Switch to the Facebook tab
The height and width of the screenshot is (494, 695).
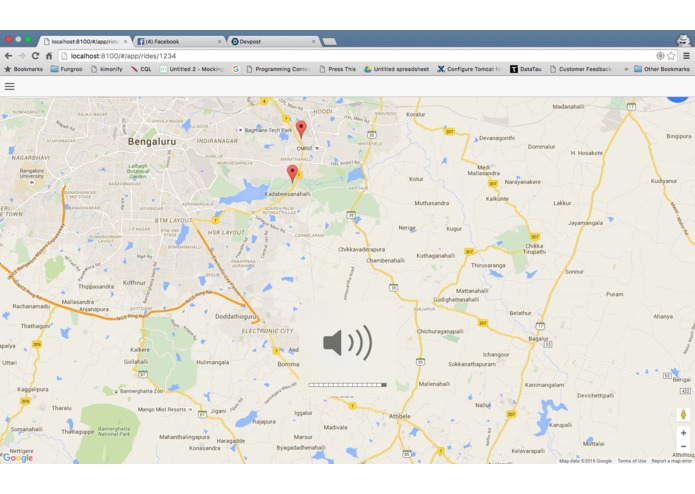click(x=179, y=41)
